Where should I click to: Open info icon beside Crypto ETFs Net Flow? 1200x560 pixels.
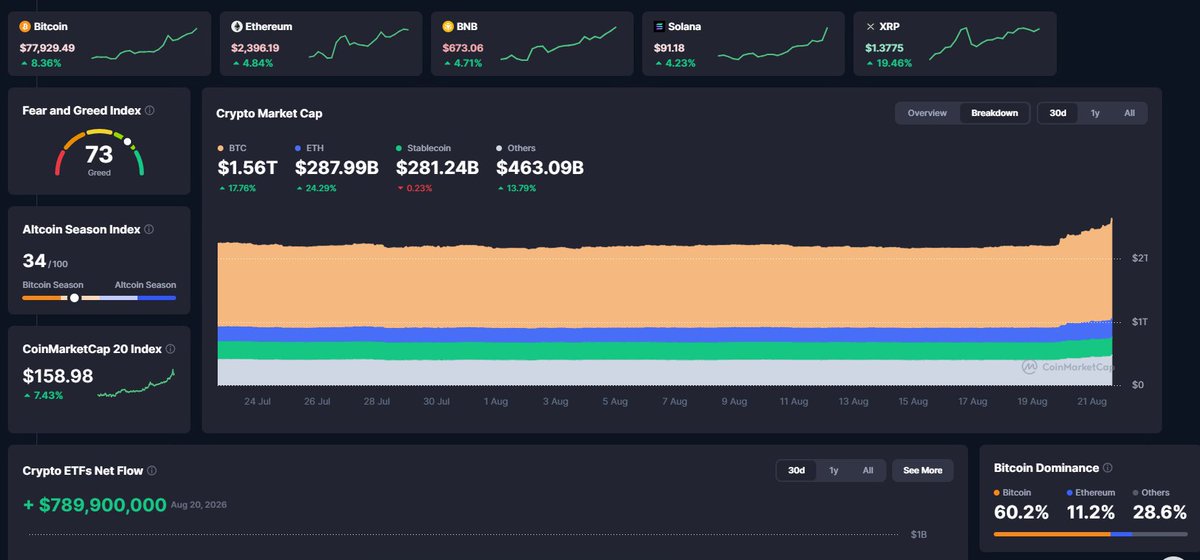[x=152, y=470]
